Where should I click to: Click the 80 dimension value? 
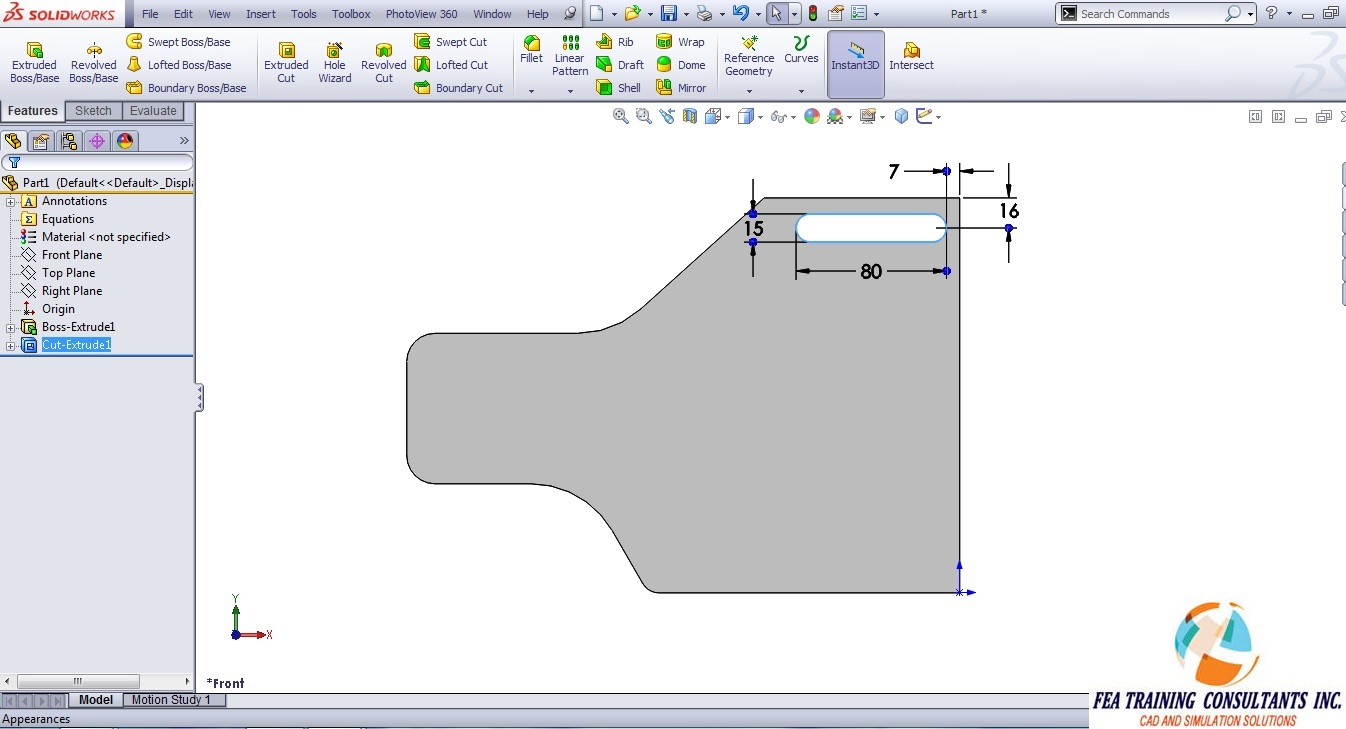[871, 271]
